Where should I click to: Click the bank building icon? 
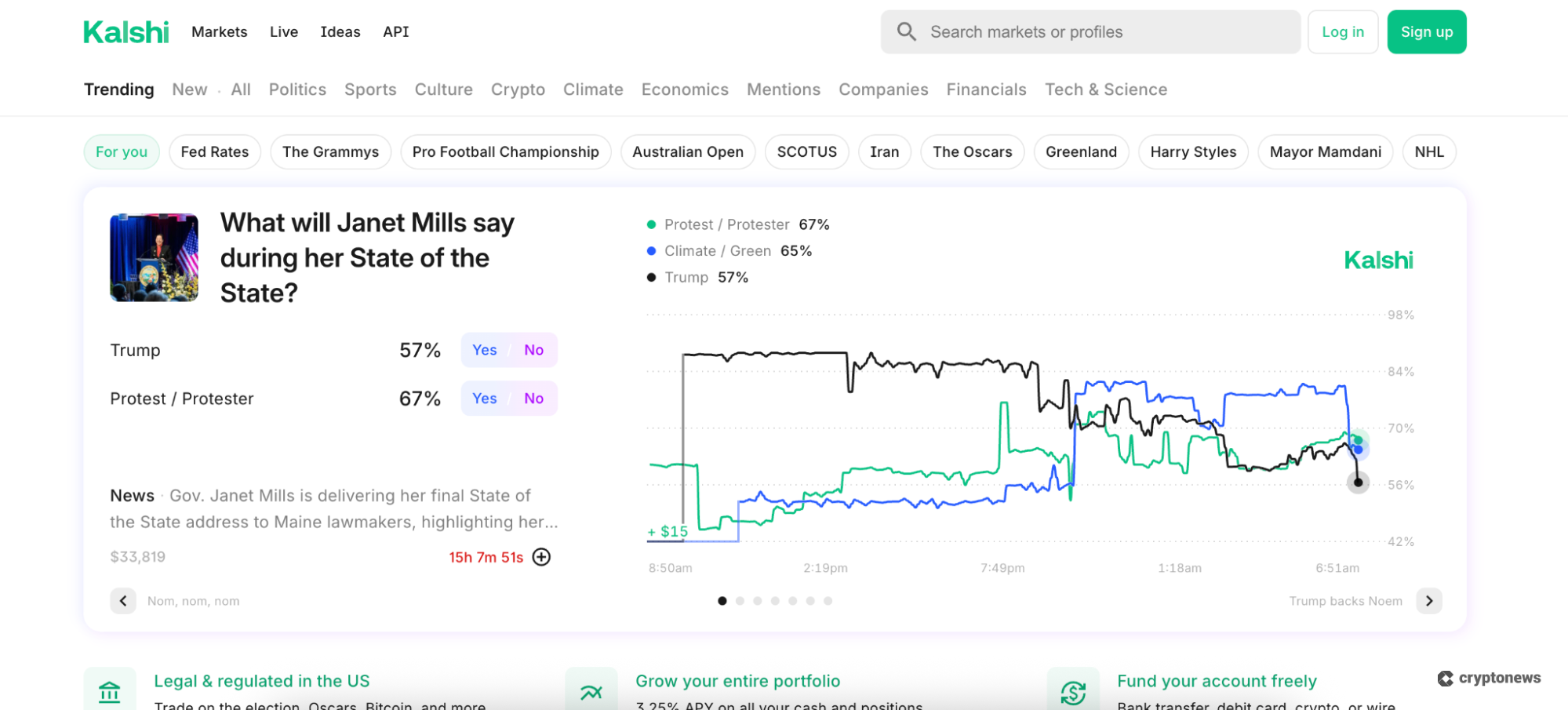tap(110, 692)
